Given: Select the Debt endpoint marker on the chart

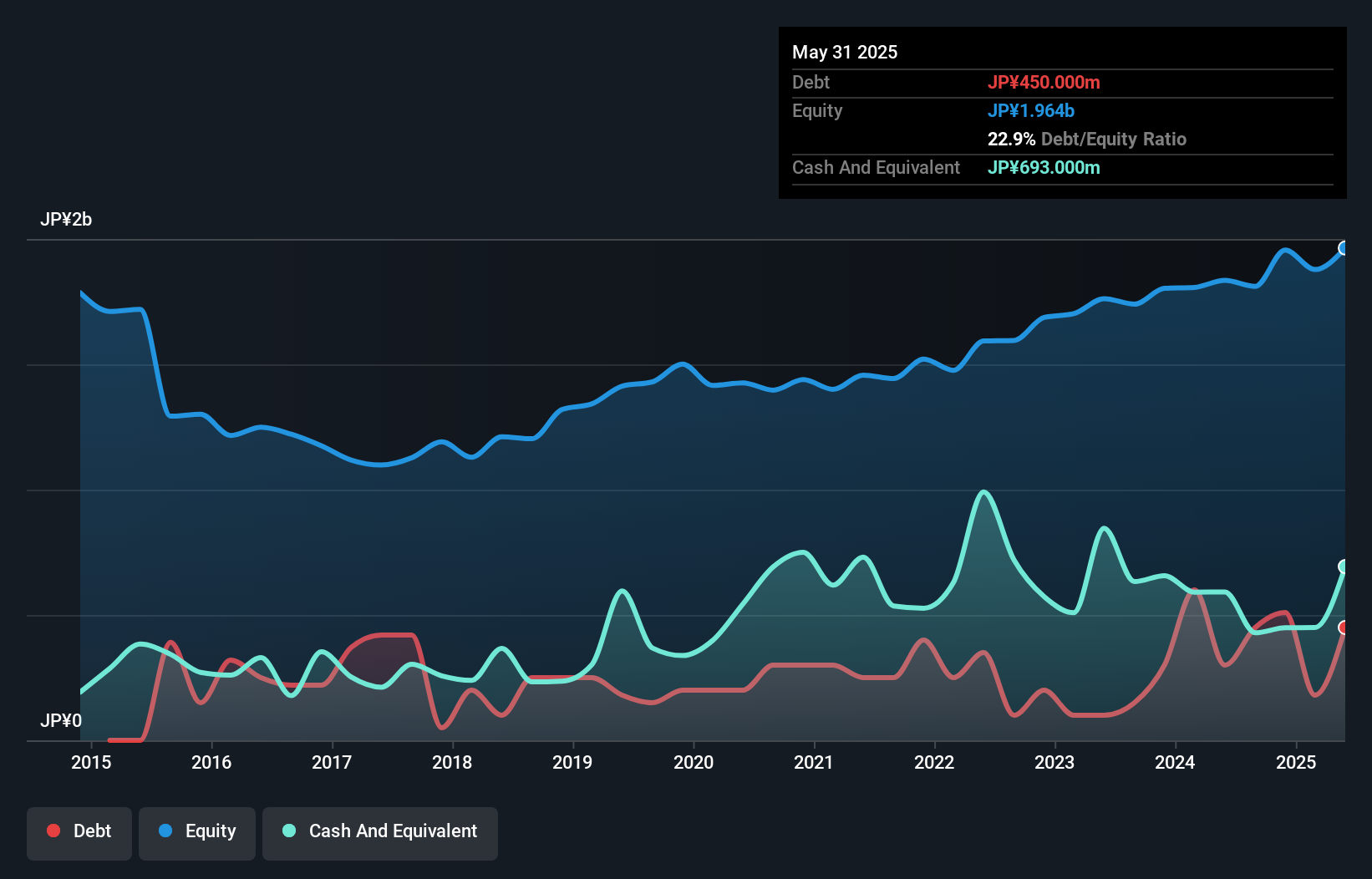Looking at the screenshot, I should click(x=1344, y=626).
